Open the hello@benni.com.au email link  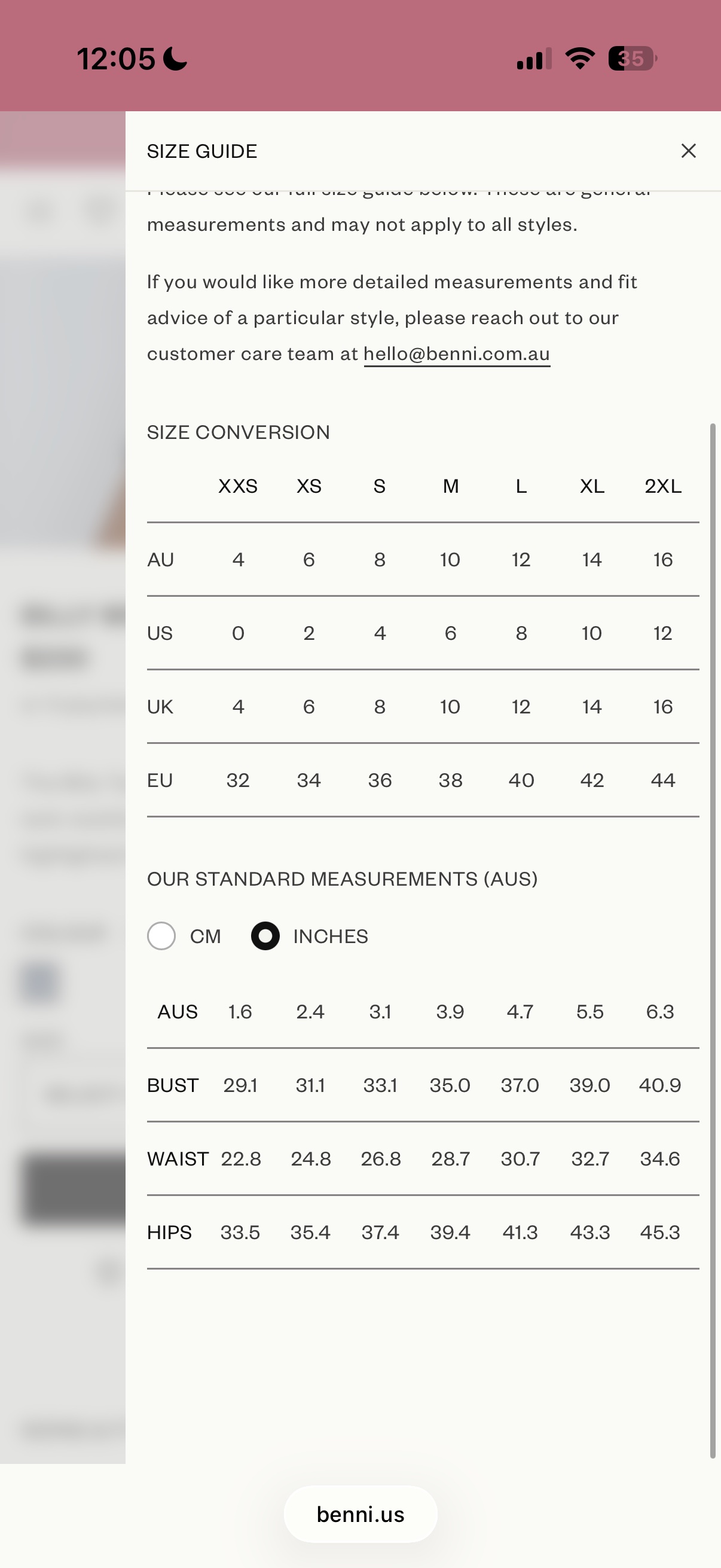[457, 353]
